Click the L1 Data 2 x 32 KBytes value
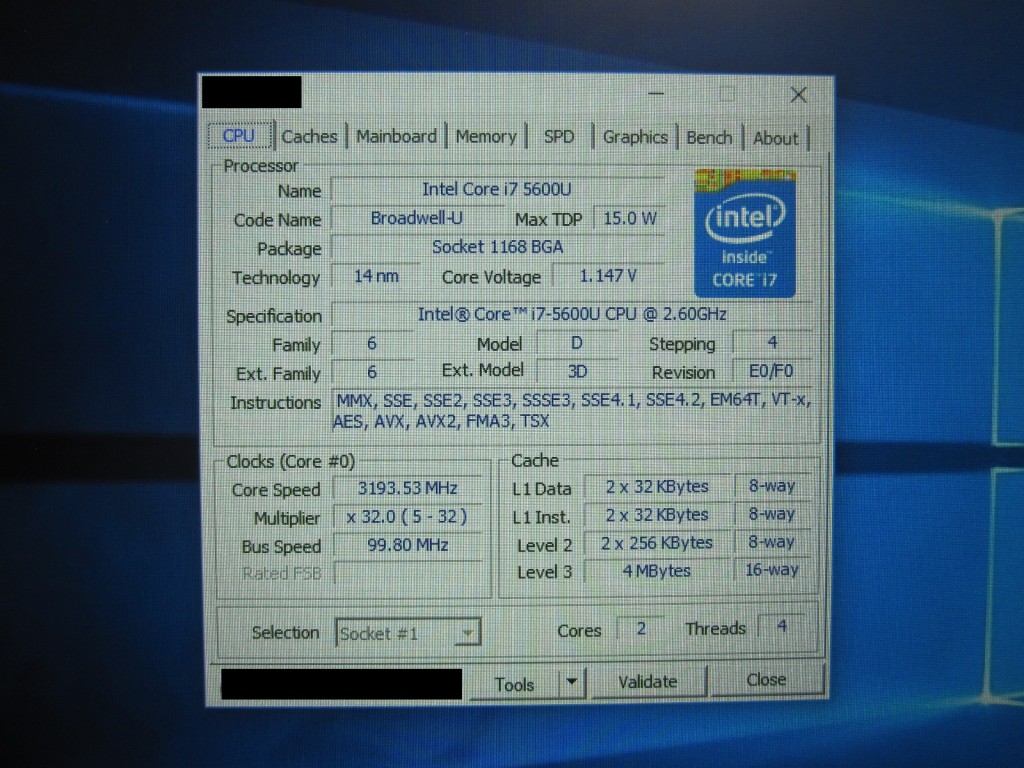Image resolution: width=1024 pixels, height=768 pixels. 657,487
